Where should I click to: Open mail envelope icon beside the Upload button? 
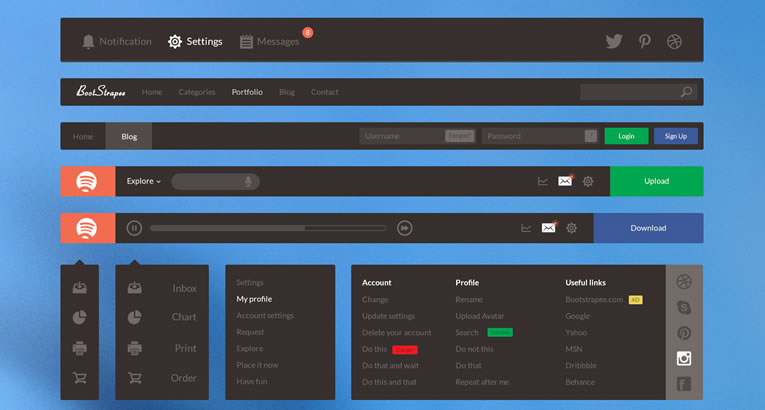tap(565, 181)
